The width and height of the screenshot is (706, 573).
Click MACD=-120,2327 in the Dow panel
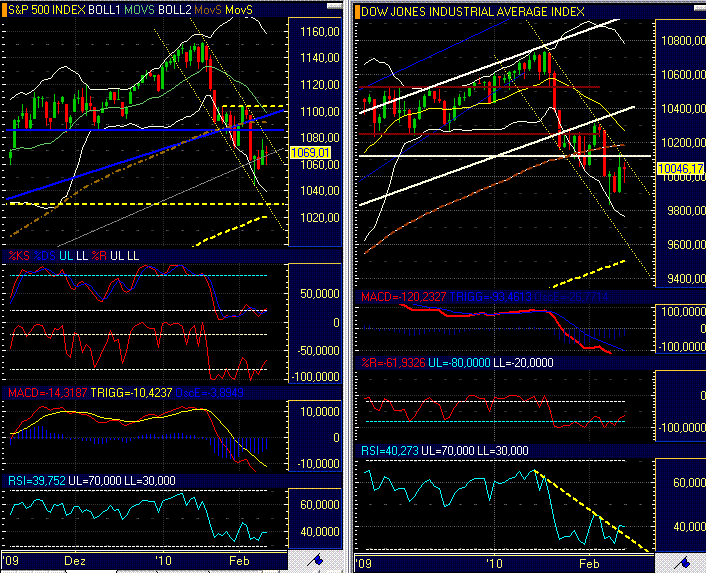(403, 297)
